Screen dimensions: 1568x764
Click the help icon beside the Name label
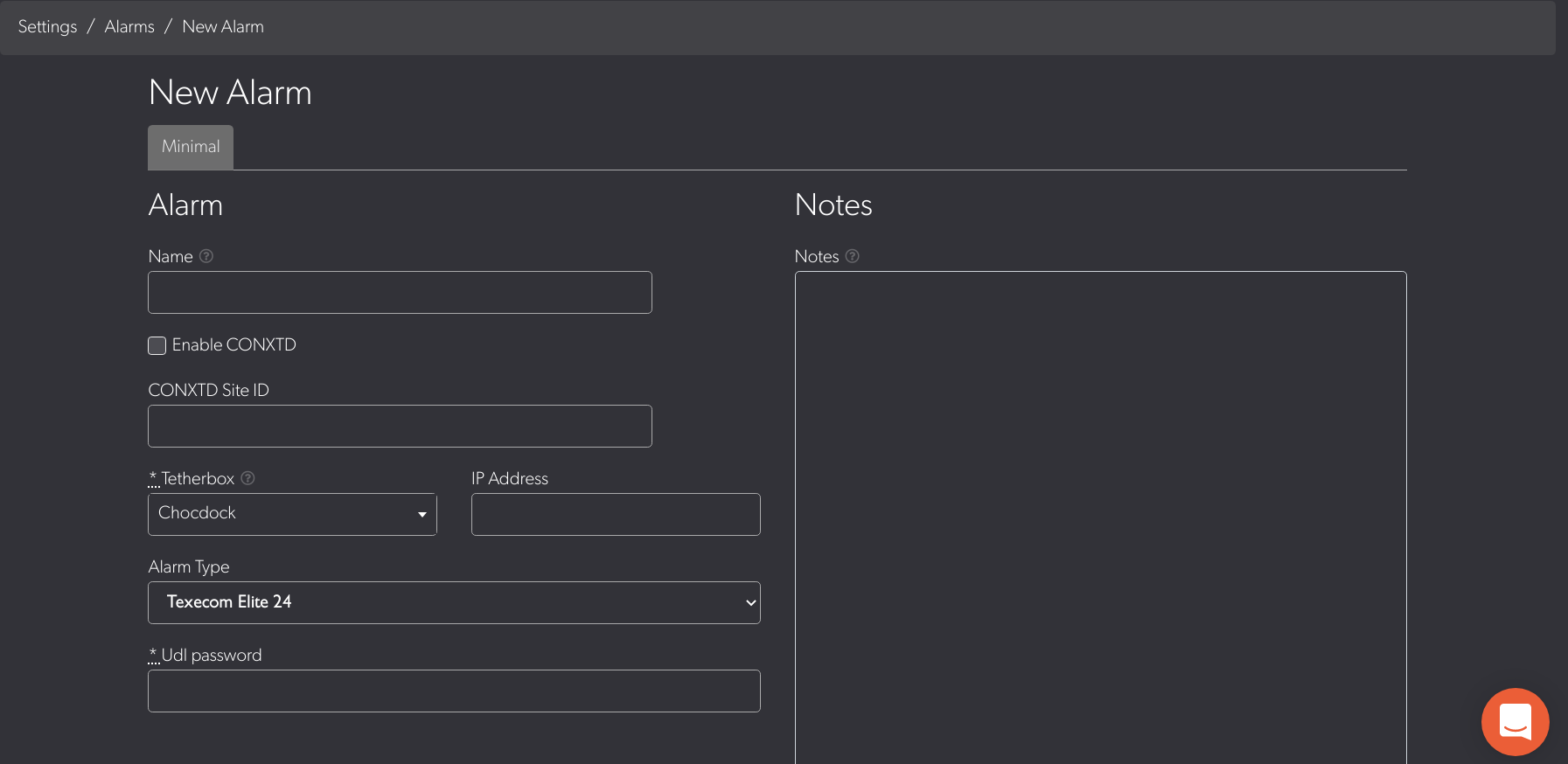pyautogui.click(x=206, y=256)
